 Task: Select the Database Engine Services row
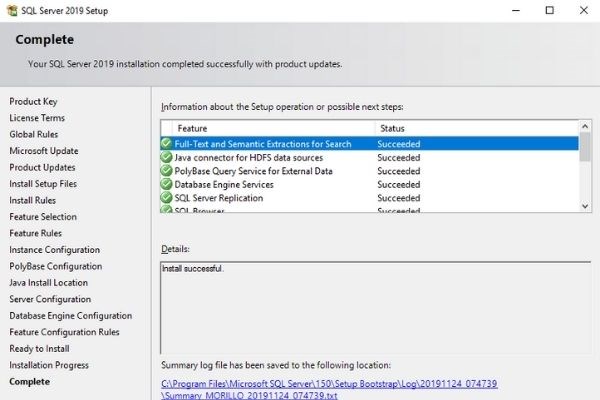(x=370, y=184)
